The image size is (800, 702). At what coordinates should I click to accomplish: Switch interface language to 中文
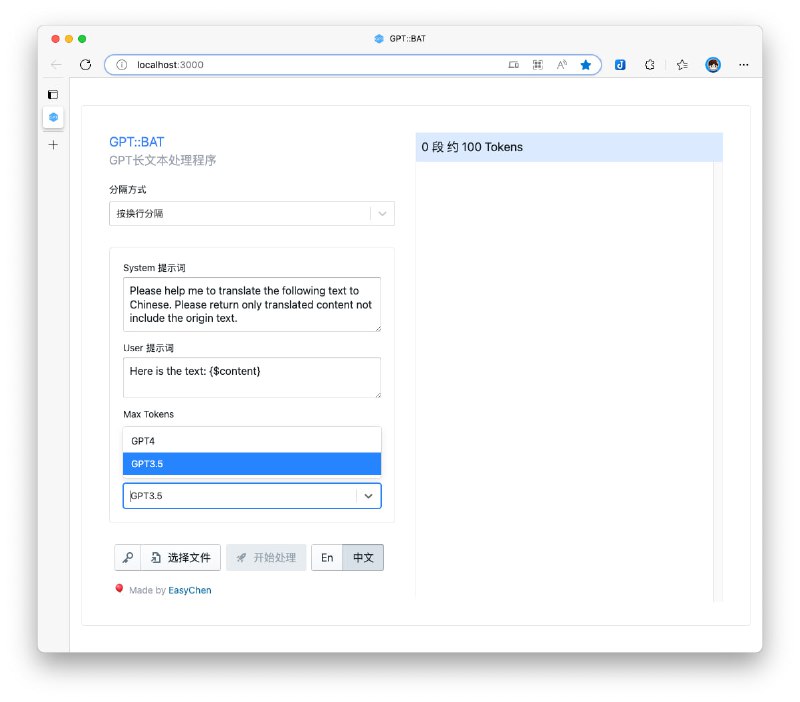363,558
